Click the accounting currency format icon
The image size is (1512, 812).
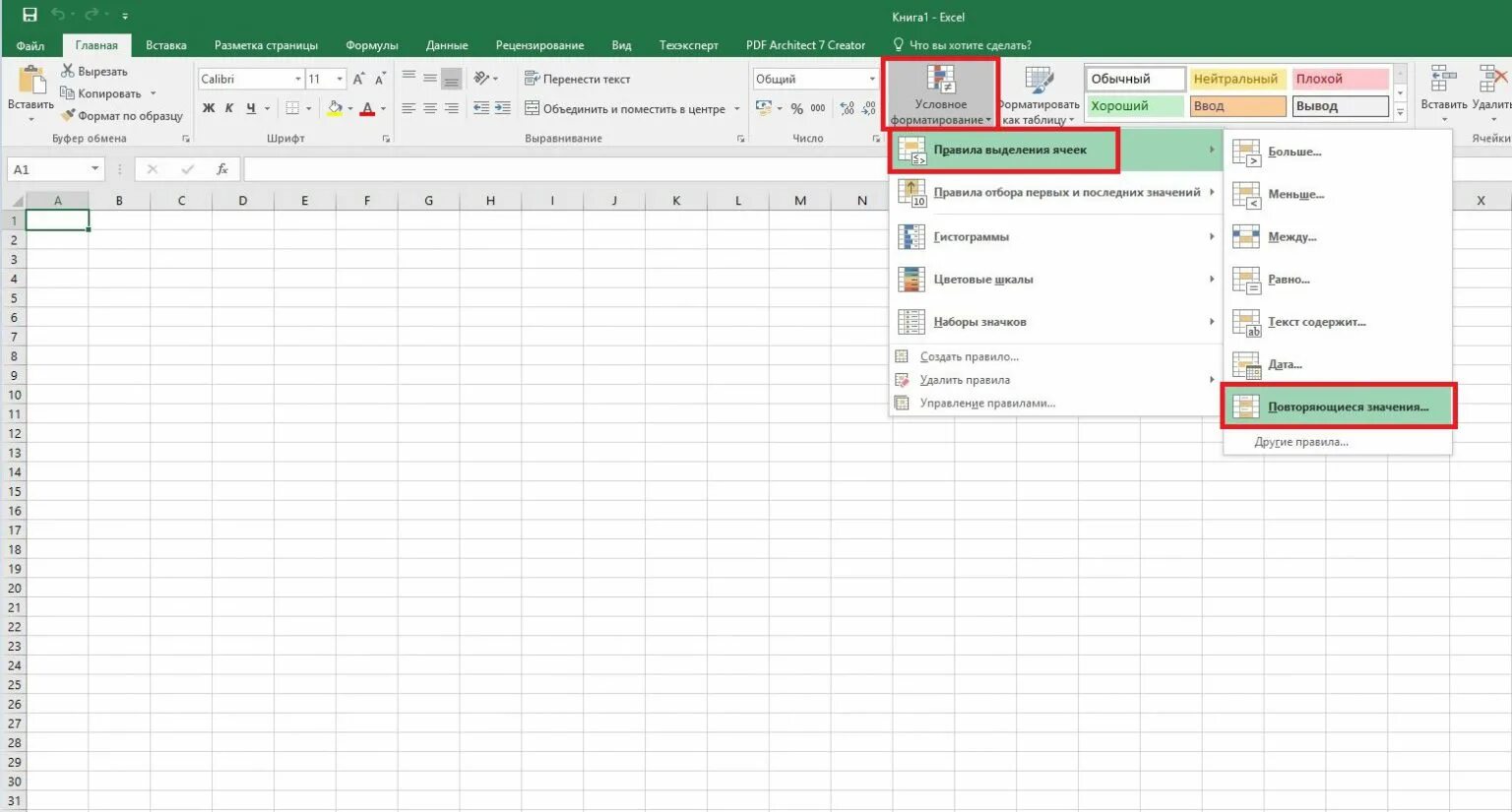tap(763, 107)
